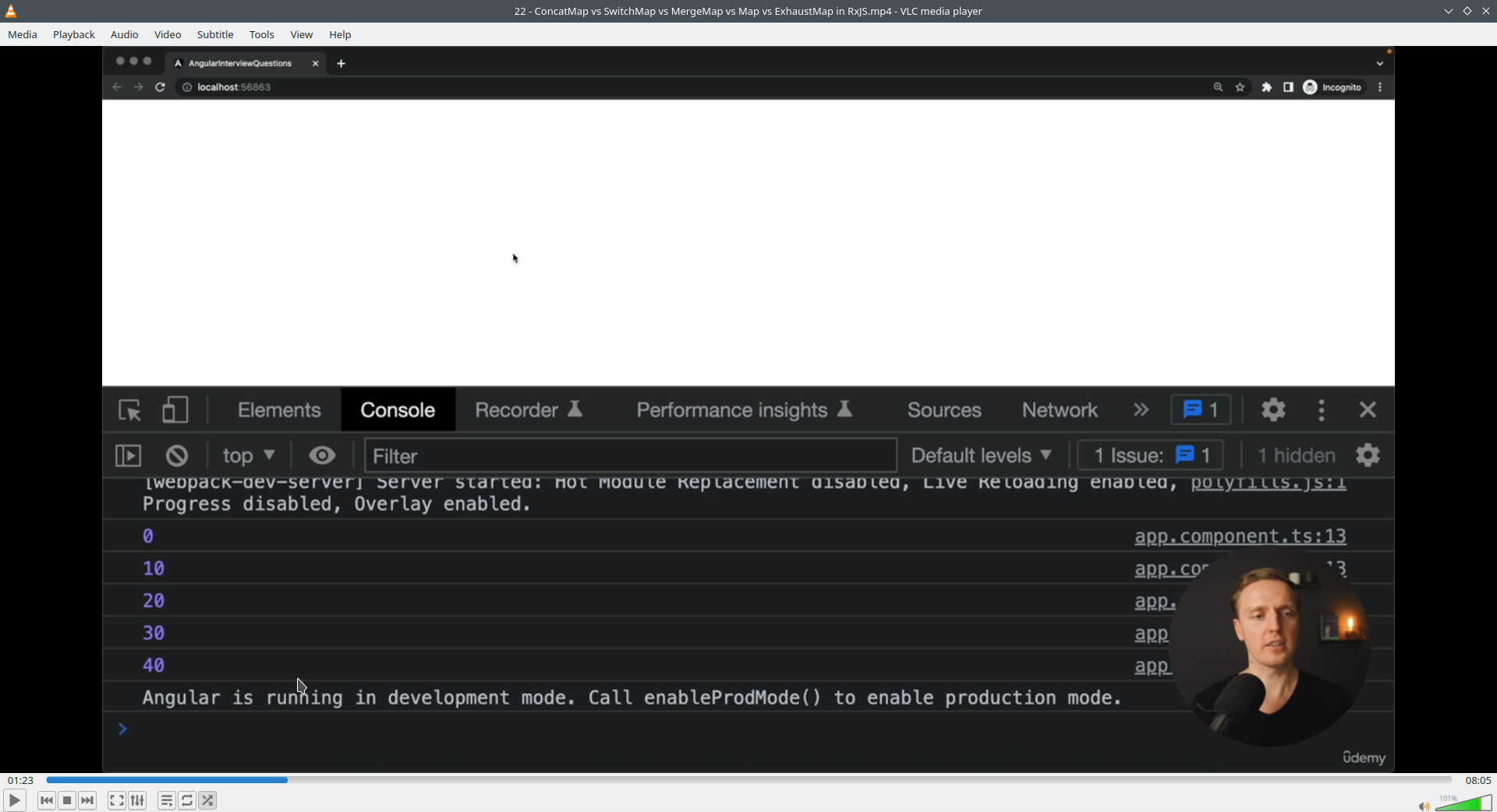Toggle loop mode in VLC
This screenshot has height=812, width=1497.
[187, 800]
